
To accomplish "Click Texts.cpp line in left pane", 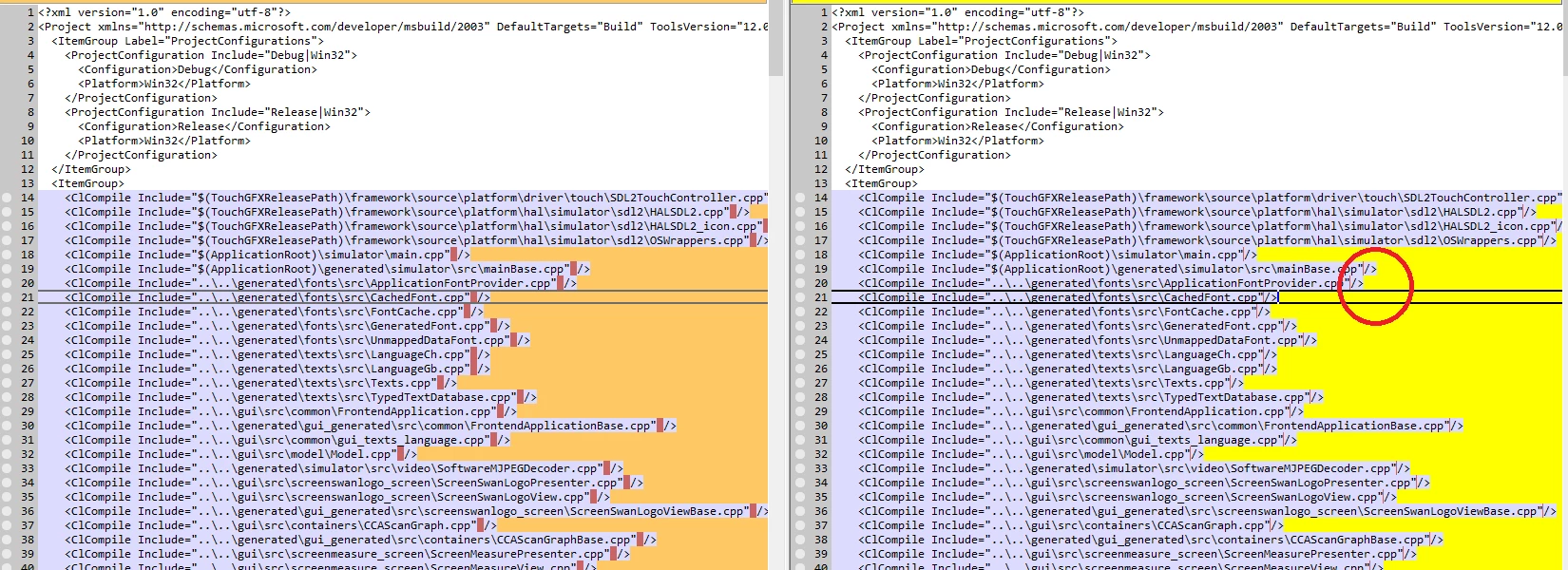I will point(260,383).
